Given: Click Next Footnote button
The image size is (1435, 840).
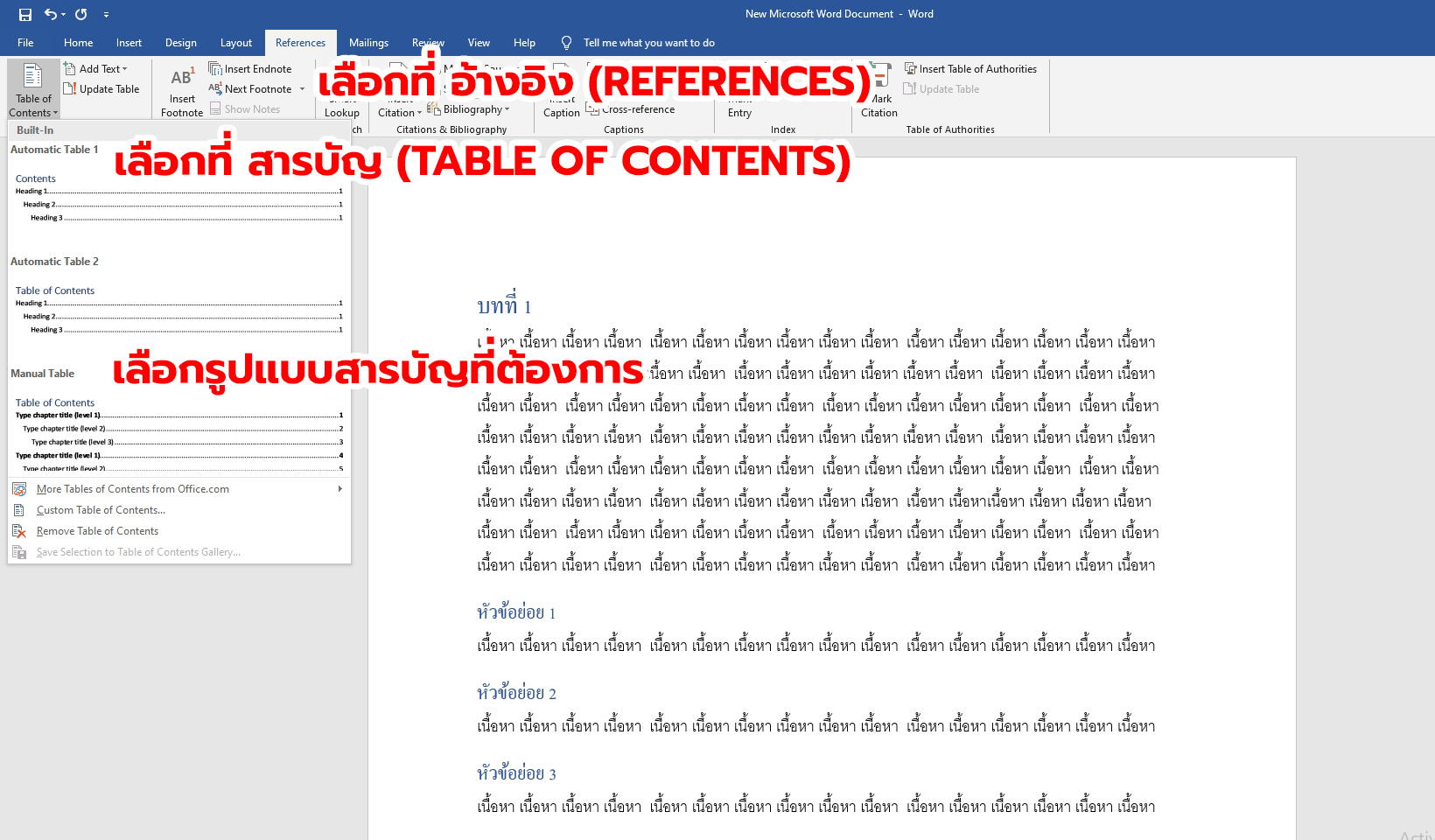Looking at the screenshot, I should 250,88.
